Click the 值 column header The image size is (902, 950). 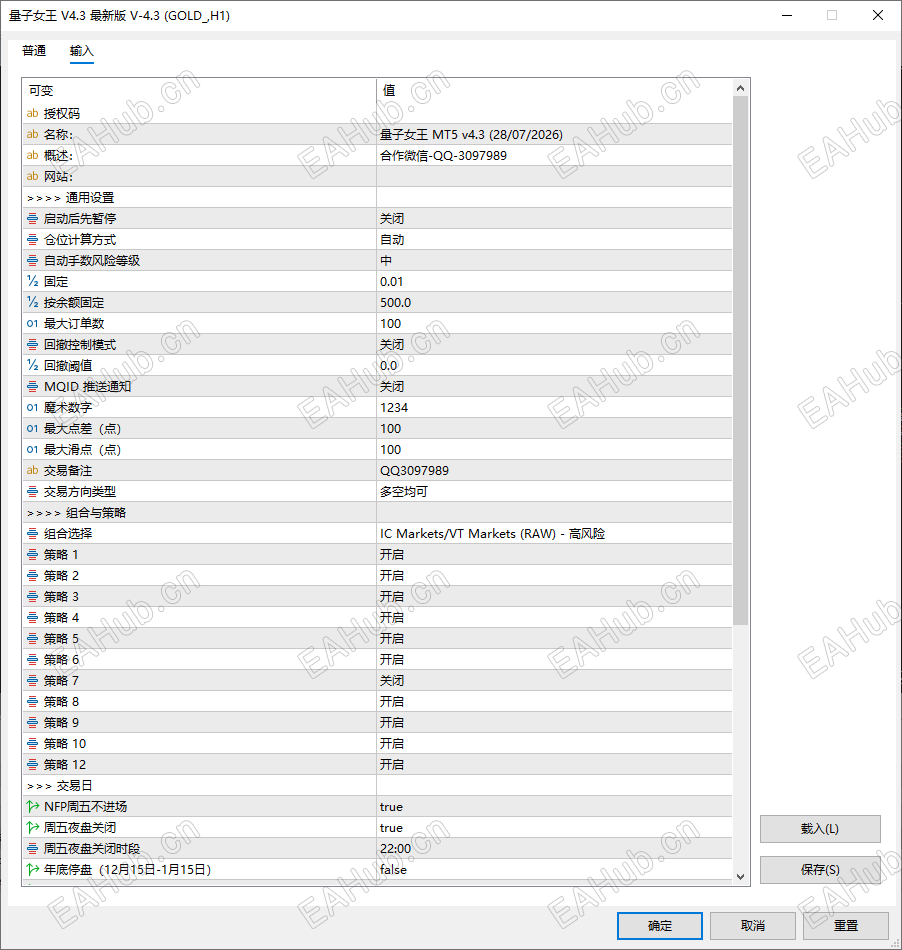(x=554, y=90)
